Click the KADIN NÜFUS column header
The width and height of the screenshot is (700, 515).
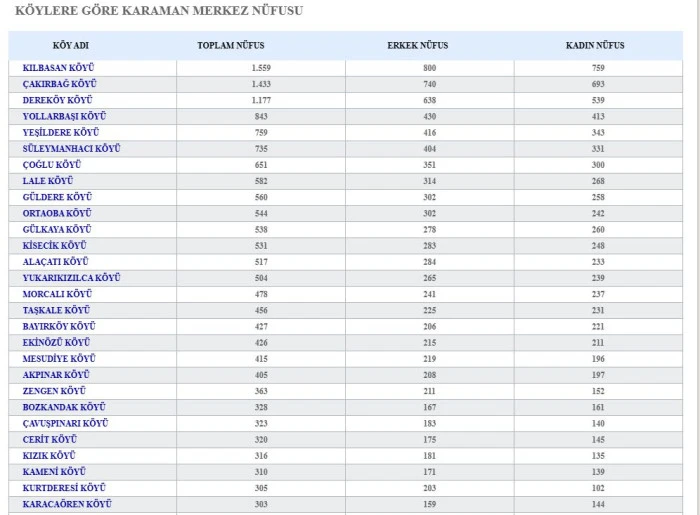click(595, 45)
